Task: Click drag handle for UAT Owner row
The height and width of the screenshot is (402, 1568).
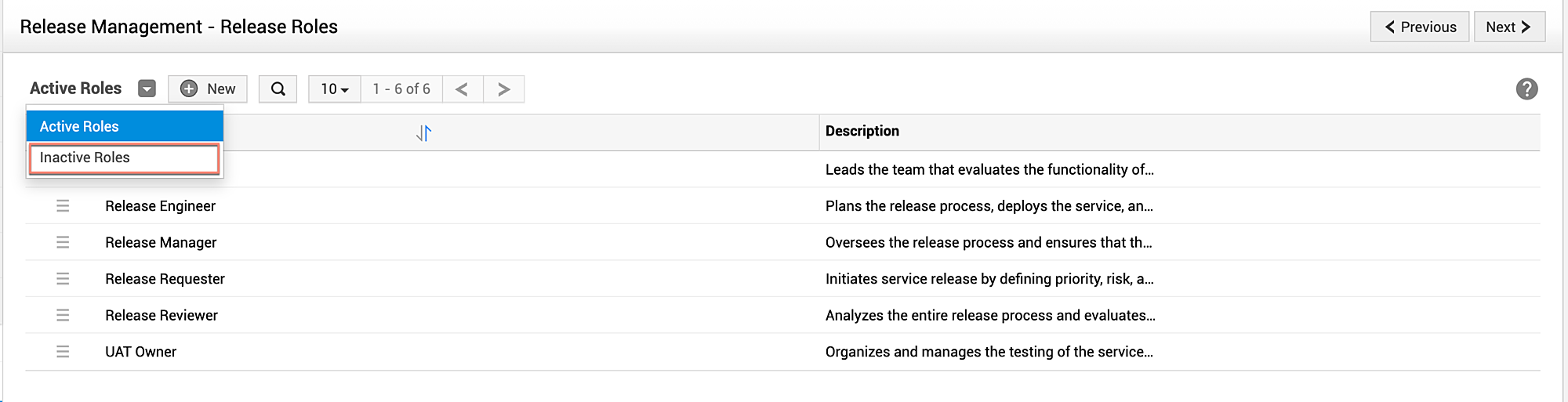Action: (63, 352)
